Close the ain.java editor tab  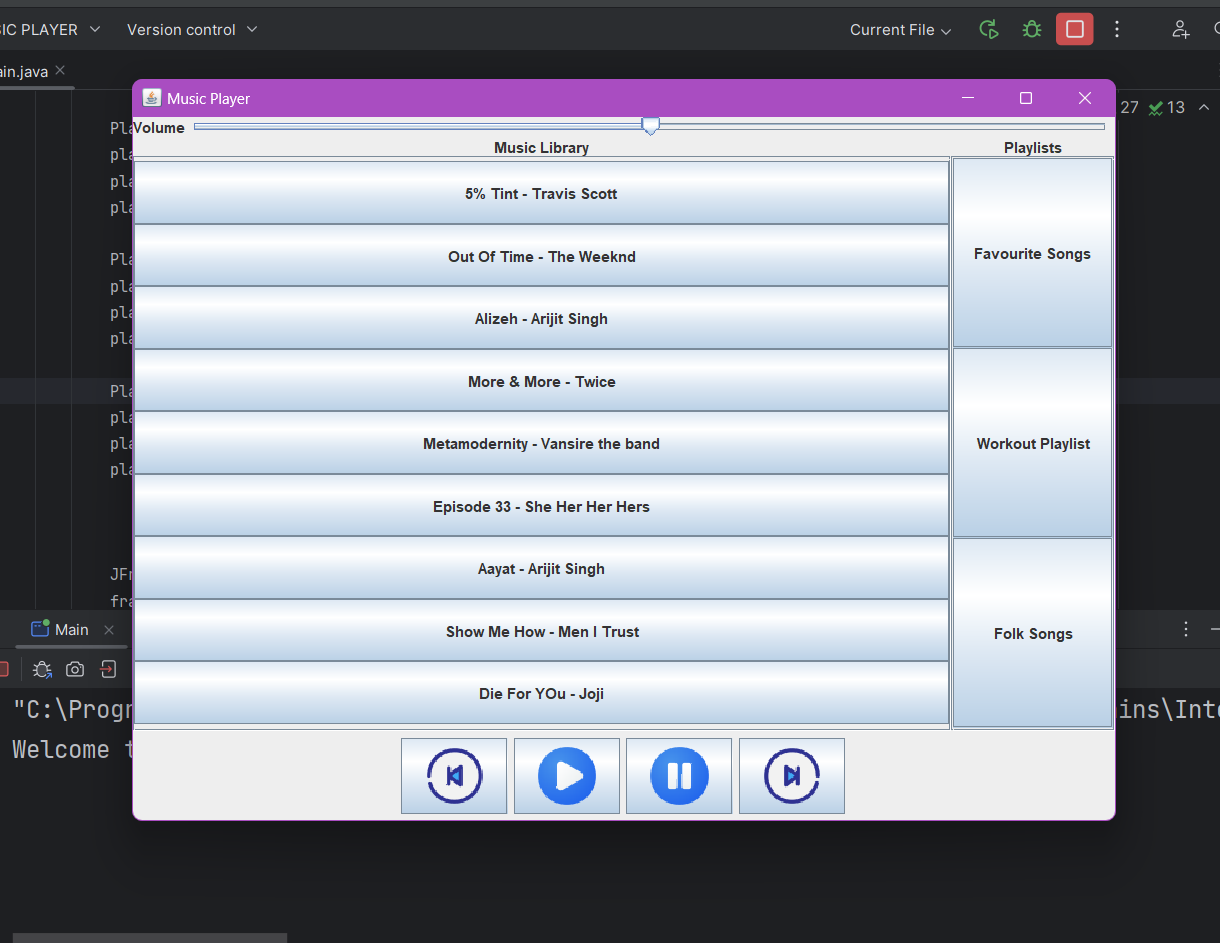pos(60,70)
